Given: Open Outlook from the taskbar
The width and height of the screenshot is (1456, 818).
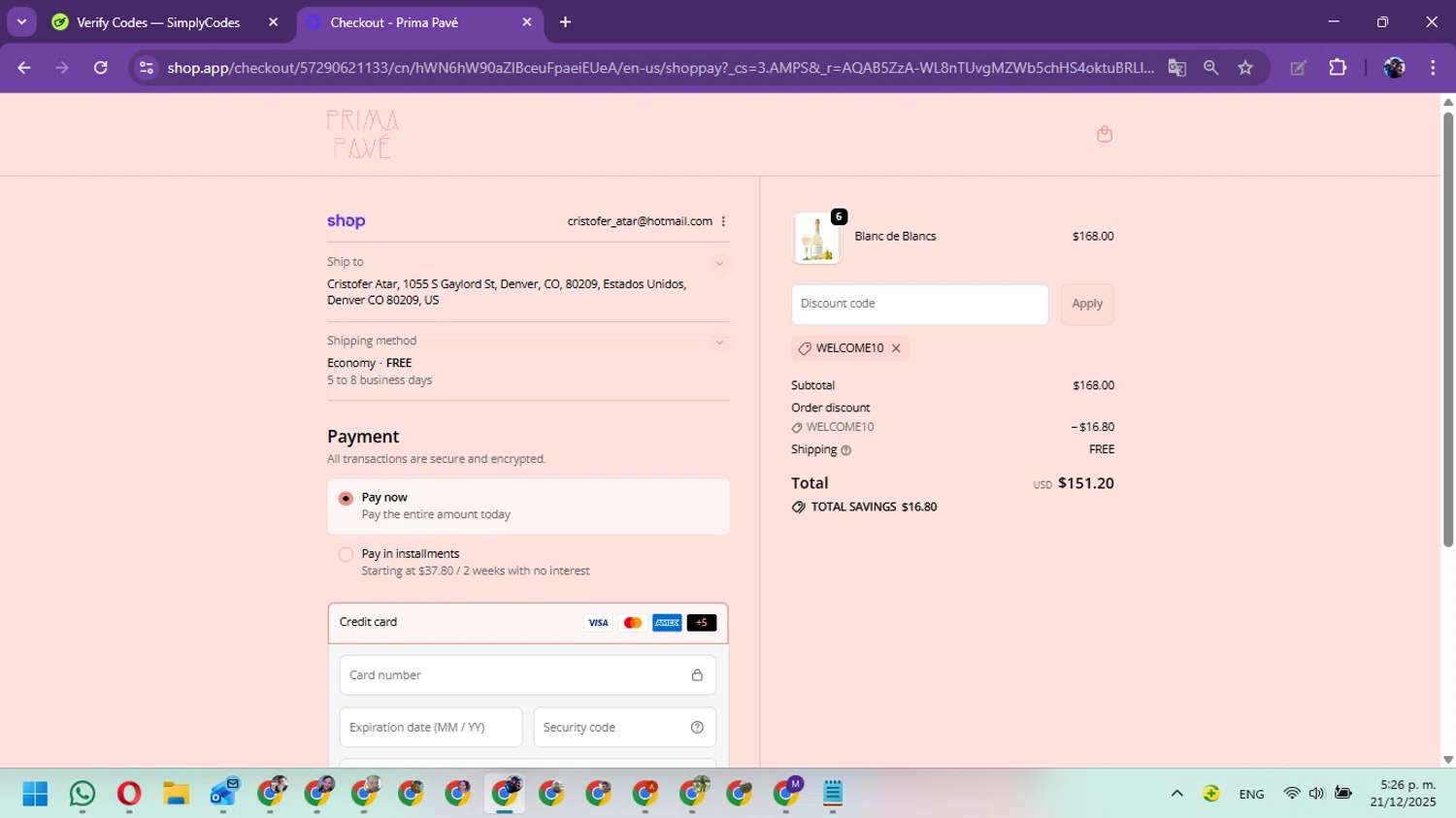Looking at the screenshot, I should tap(223, 794).
